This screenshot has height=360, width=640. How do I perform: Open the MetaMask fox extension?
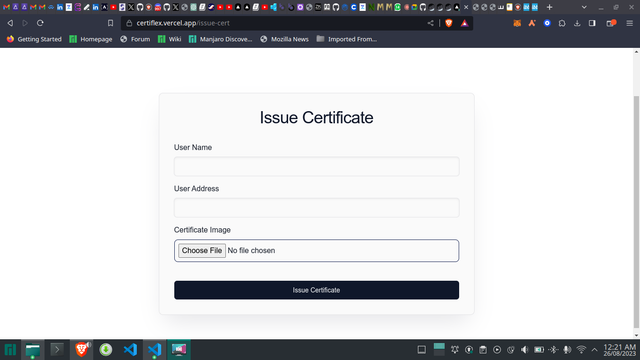517,23
